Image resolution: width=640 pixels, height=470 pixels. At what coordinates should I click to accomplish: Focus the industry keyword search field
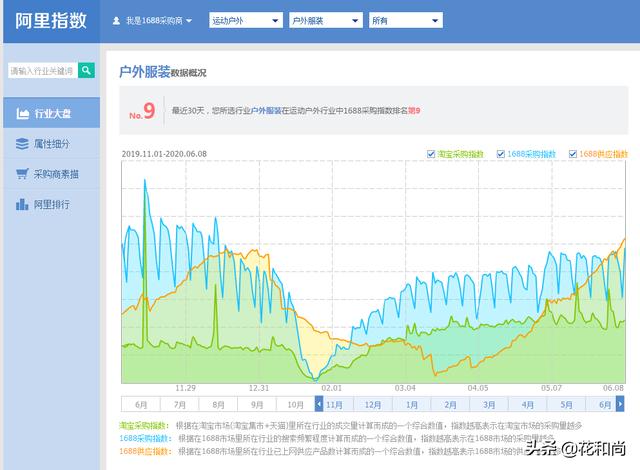[x=42, y=71]
